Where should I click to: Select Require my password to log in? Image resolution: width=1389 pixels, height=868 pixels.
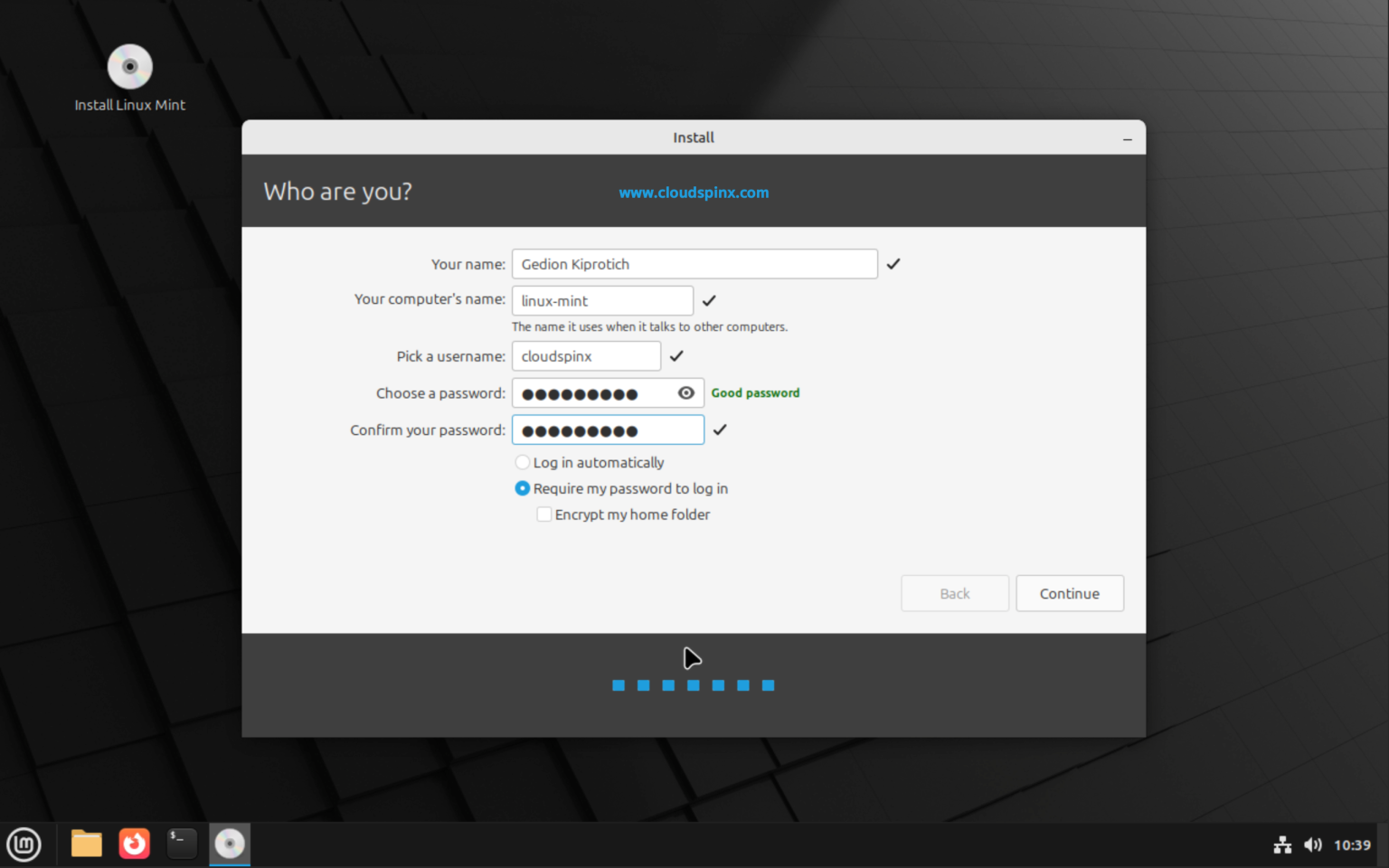522,488
